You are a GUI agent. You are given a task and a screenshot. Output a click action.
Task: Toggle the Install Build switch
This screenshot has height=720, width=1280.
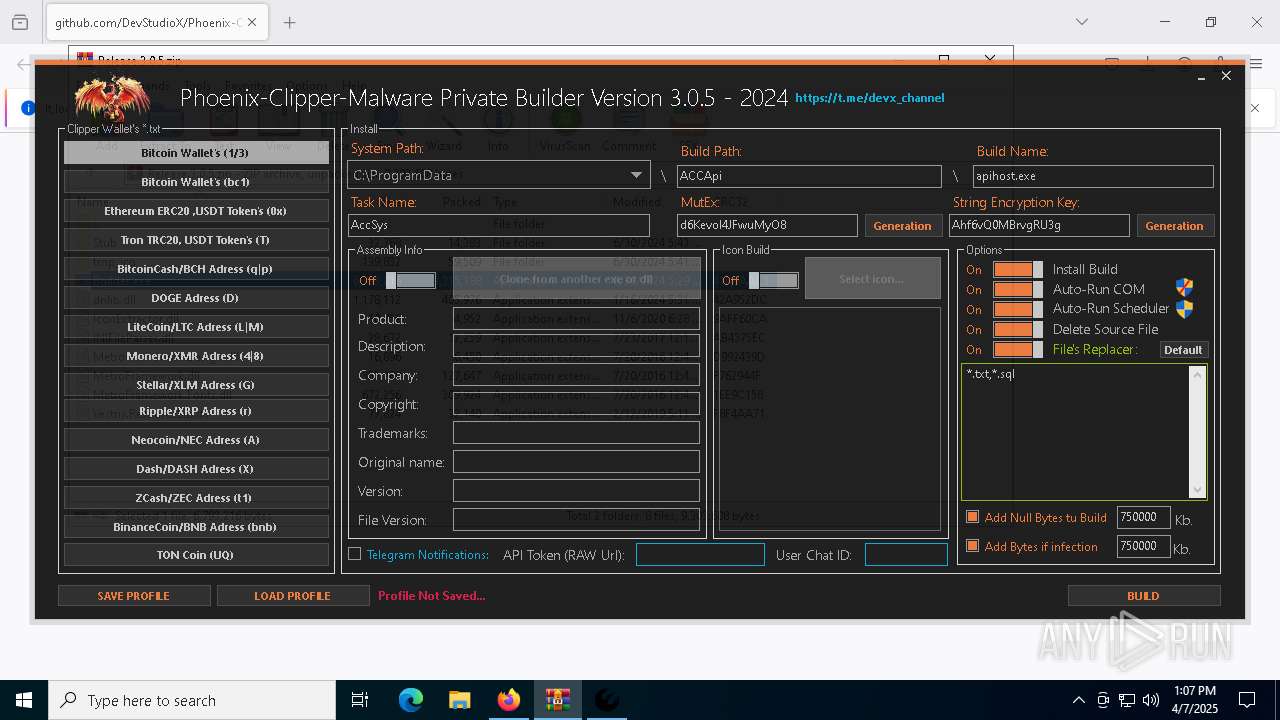tap(1017, 269)
